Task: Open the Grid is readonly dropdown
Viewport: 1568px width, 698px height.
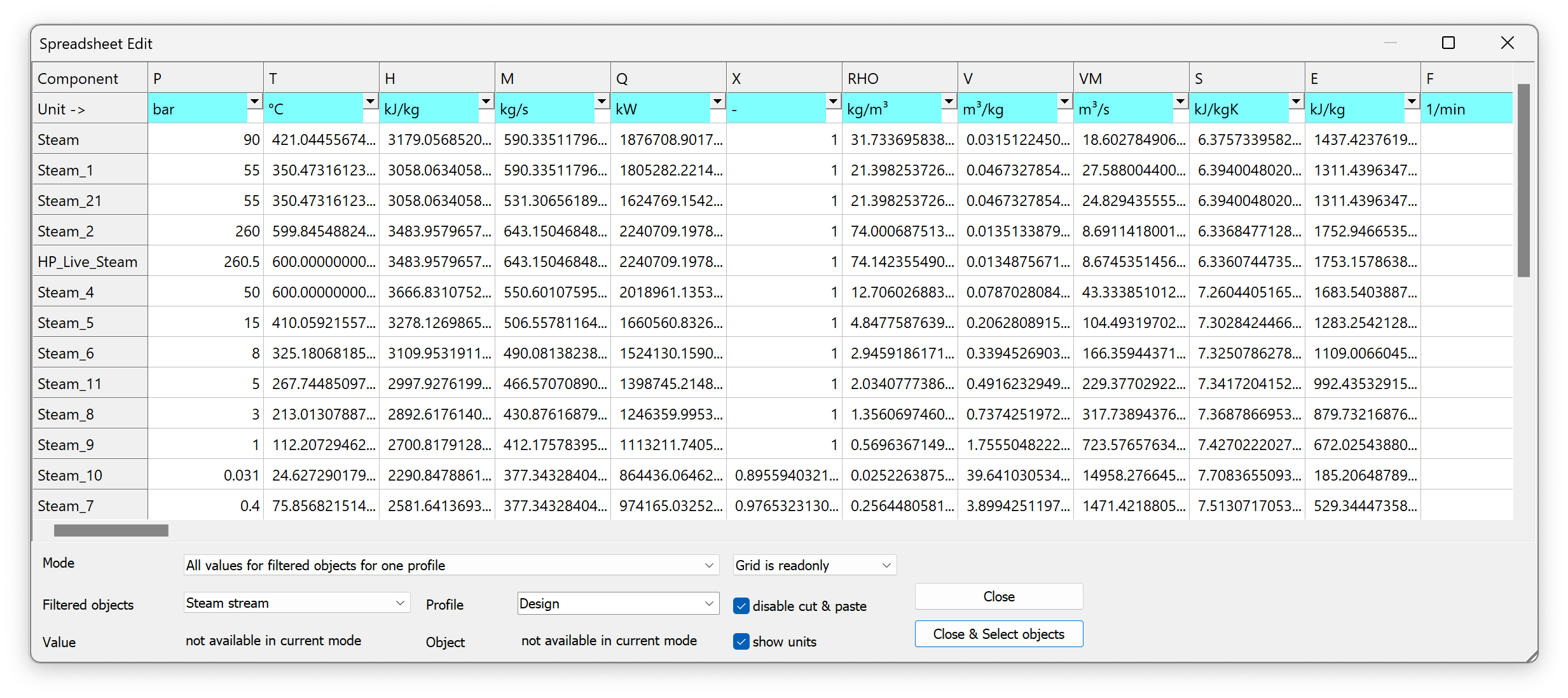Action: click(x=886, y=565)
